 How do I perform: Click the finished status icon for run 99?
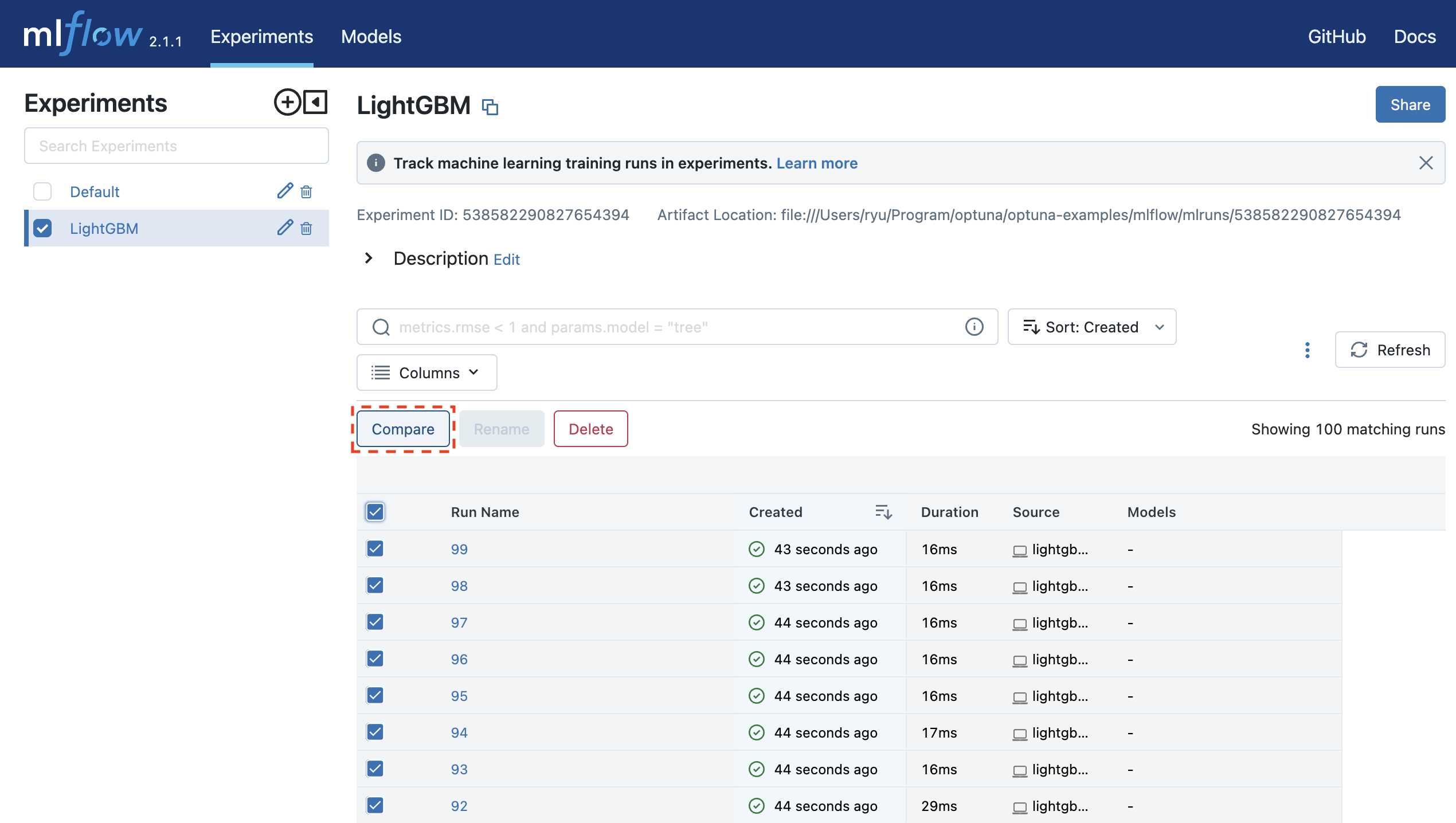pyautogui.click(x=757, y=549)
